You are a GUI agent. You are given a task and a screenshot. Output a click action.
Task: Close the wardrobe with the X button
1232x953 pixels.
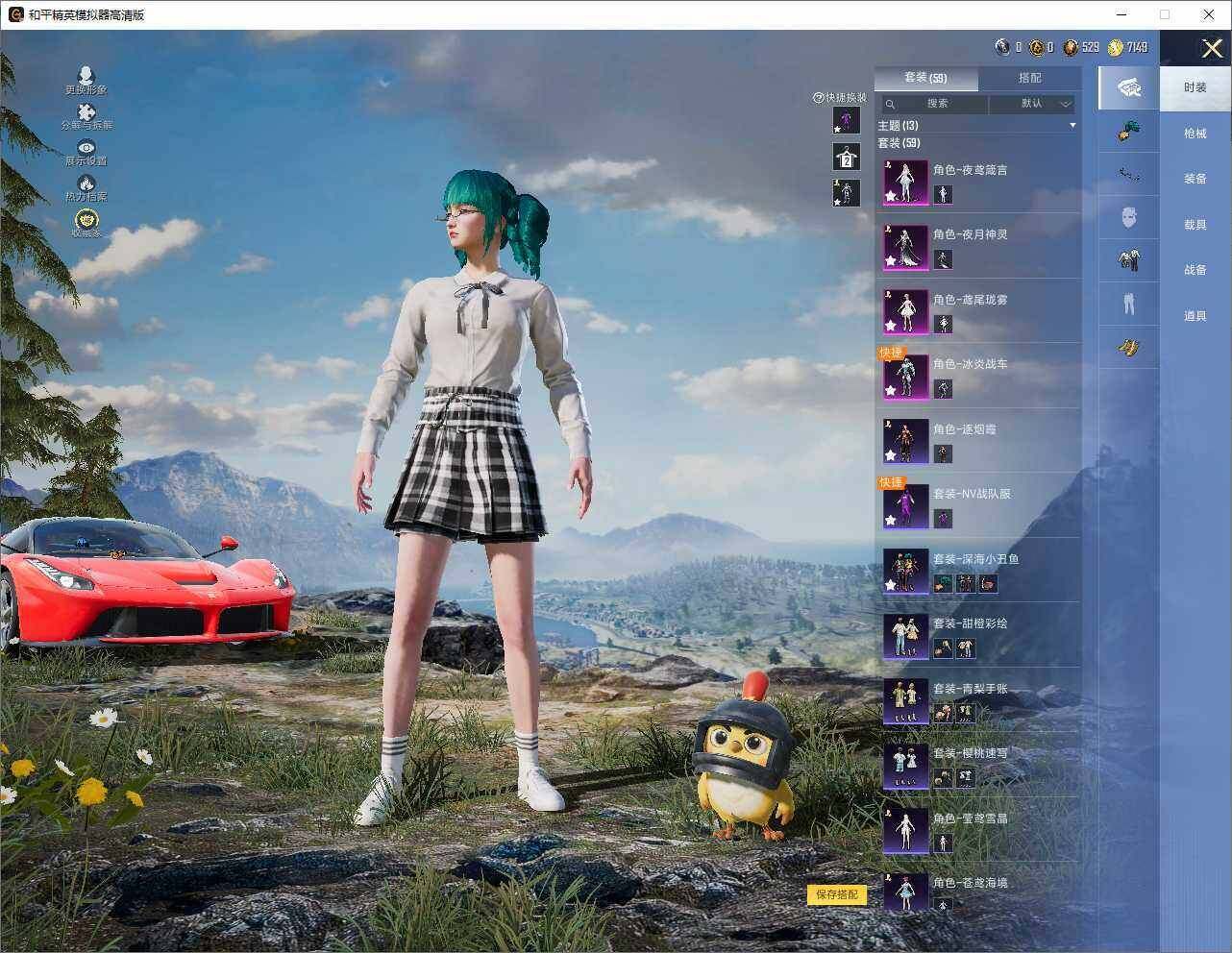point(1212,49)
